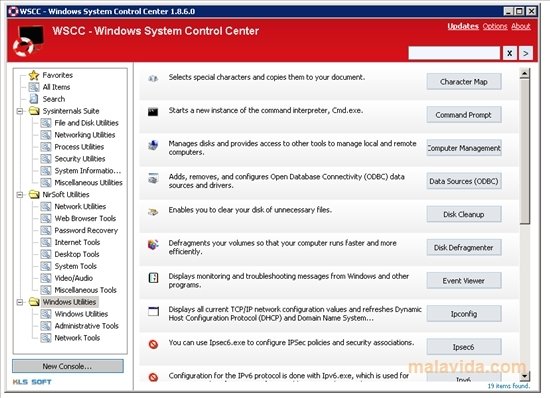Open the About link
Viewport: 550px width, 398px height.
(521, 26)
